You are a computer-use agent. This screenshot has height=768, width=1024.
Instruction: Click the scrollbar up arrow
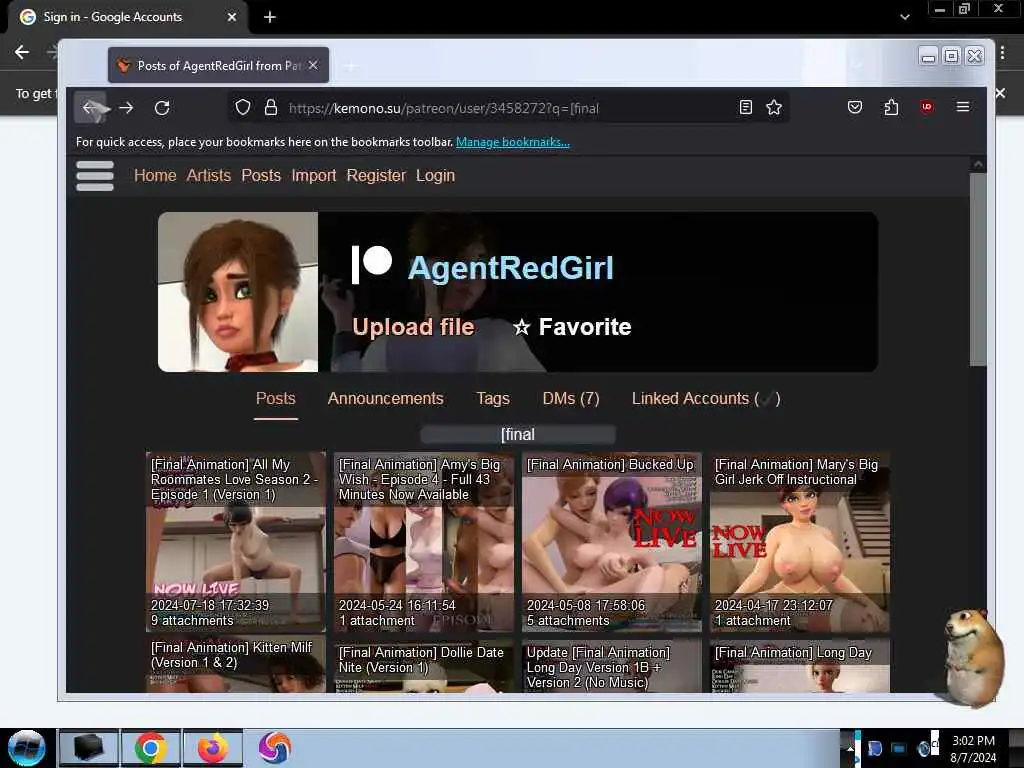[x=978, y=165]
